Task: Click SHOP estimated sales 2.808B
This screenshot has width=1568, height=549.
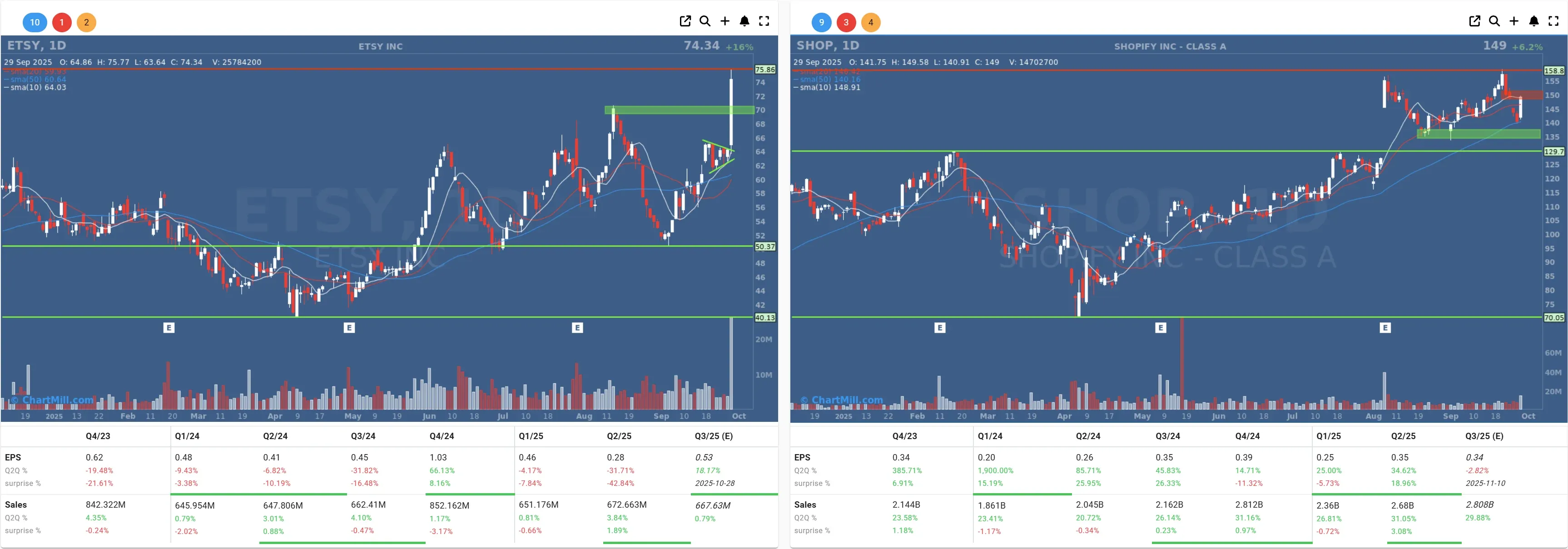Action: point(1479,504)
